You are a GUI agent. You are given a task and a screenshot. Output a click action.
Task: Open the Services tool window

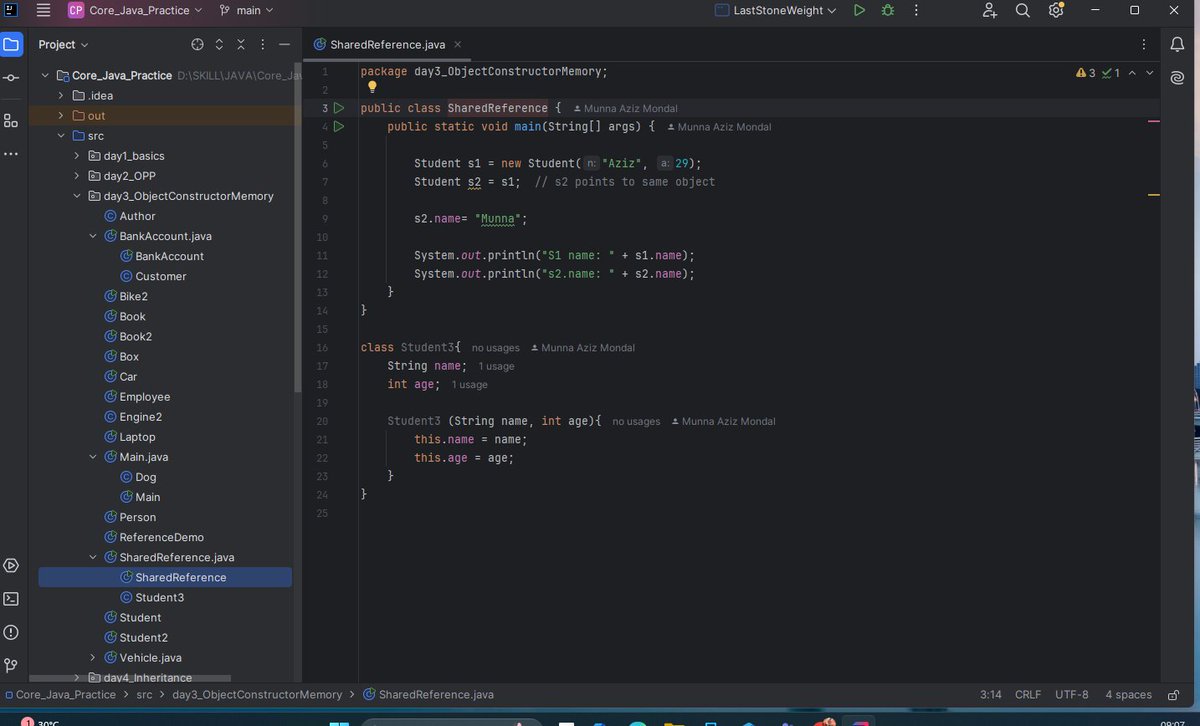(11, 566)
